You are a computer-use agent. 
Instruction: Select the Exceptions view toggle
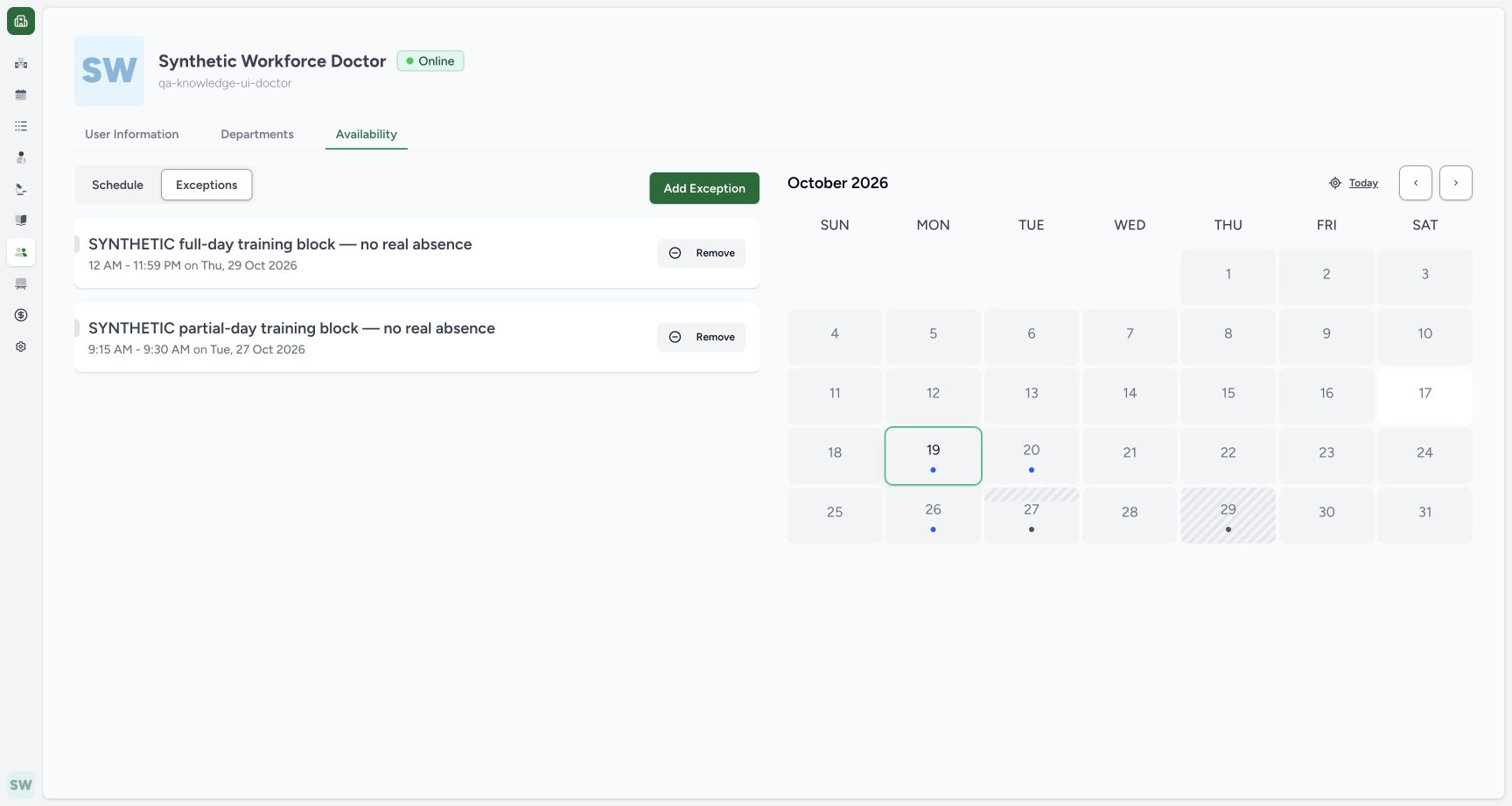click(x=206, y=185)
